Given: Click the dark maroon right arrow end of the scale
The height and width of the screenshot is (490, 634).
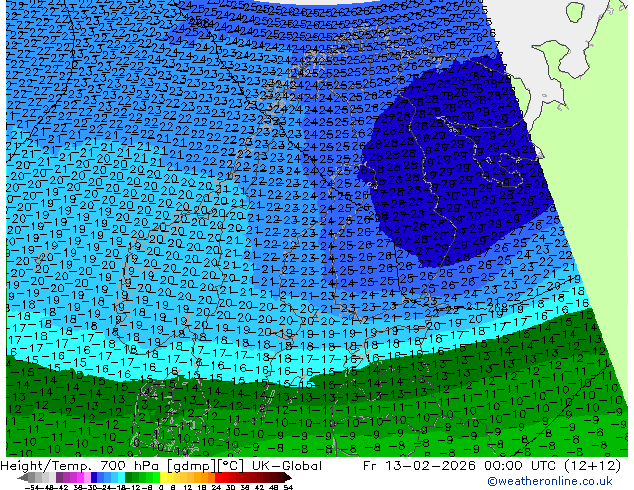Looking at the screenshot, I should (x=287, y=477).
